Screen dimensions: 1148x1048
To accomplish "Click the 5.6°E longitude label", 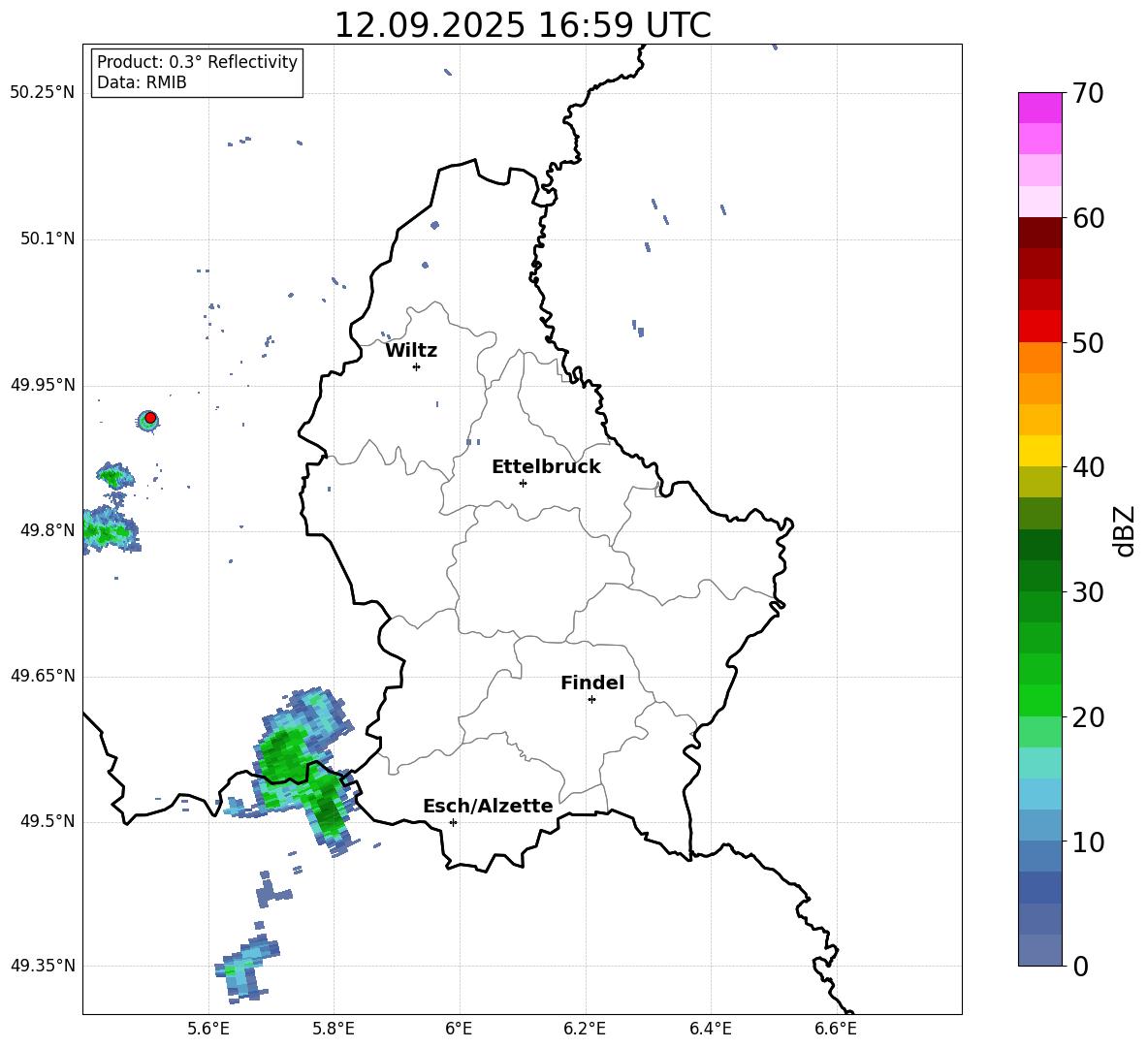I will [208, 1029].
